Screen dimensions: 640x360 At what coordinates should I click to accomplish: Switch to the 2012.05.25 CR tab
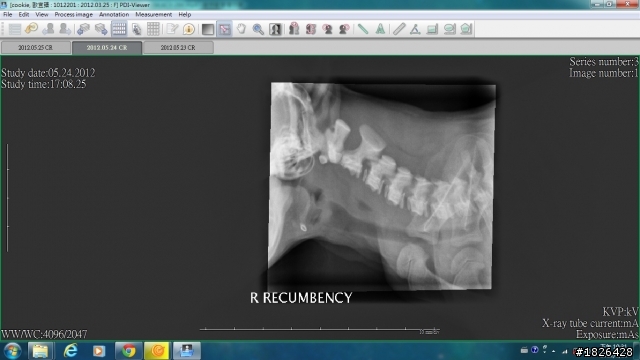(36, 47)
